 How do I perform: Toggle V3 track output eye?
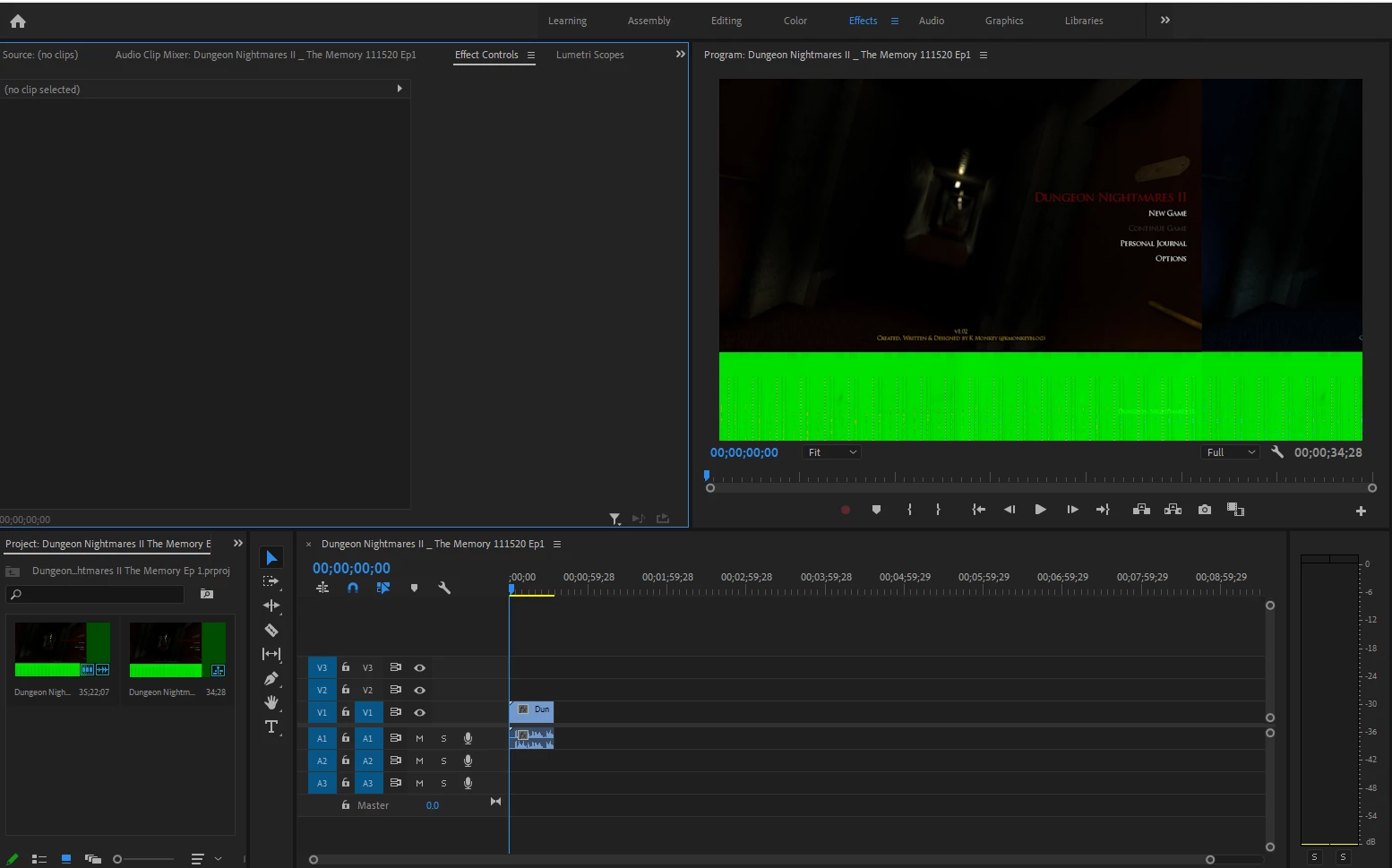point(419,668)
